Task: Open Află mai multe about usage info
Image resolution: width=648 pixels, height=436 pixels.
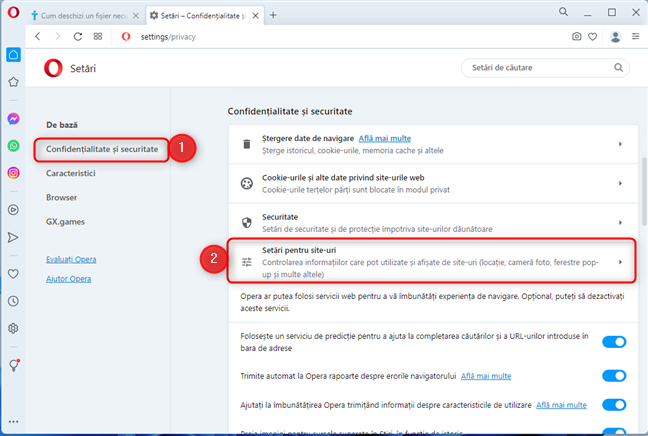Action: [x=561, y=405]
